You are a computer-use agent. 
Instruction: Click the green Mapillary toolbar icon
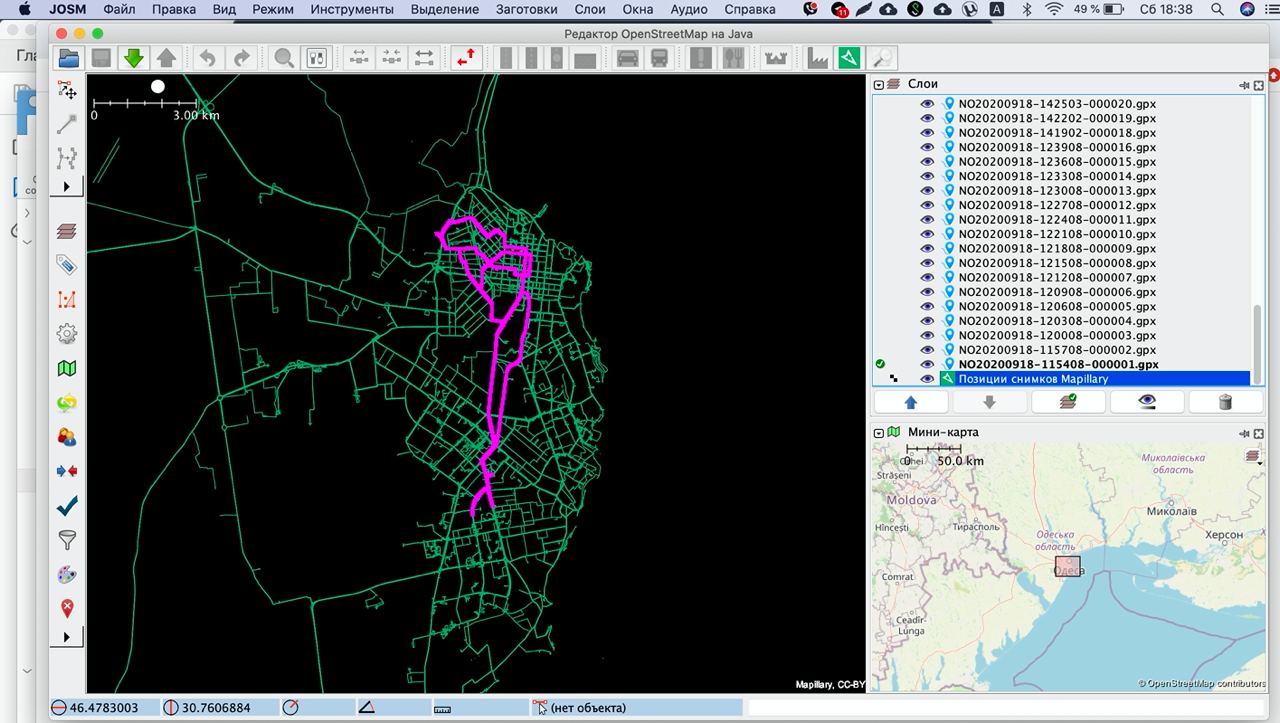pos(849,58)
